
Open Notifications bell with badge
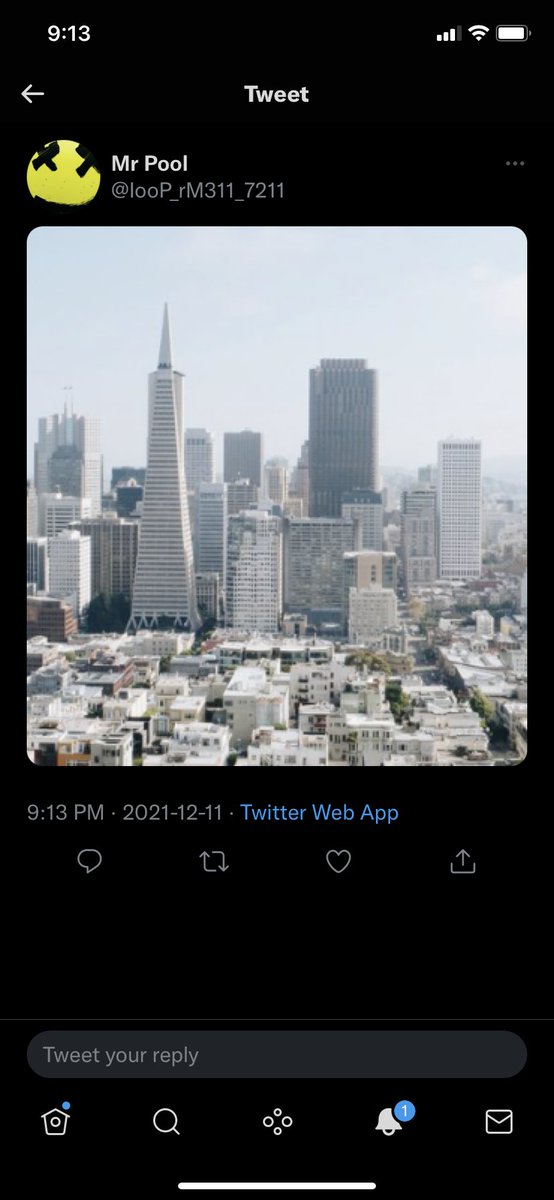click(390, 1120)
